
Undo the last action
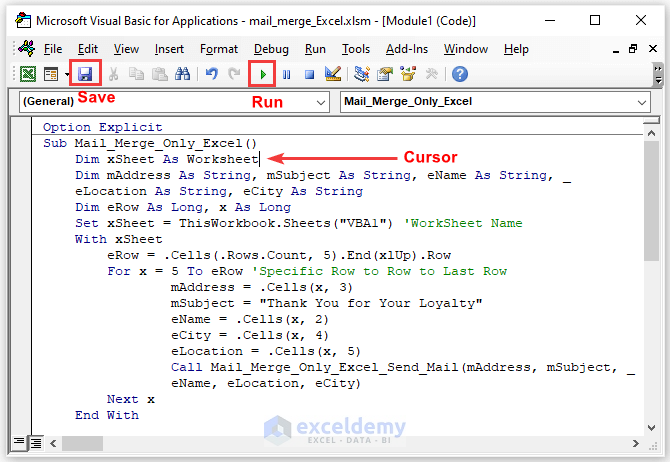(212, 74)
